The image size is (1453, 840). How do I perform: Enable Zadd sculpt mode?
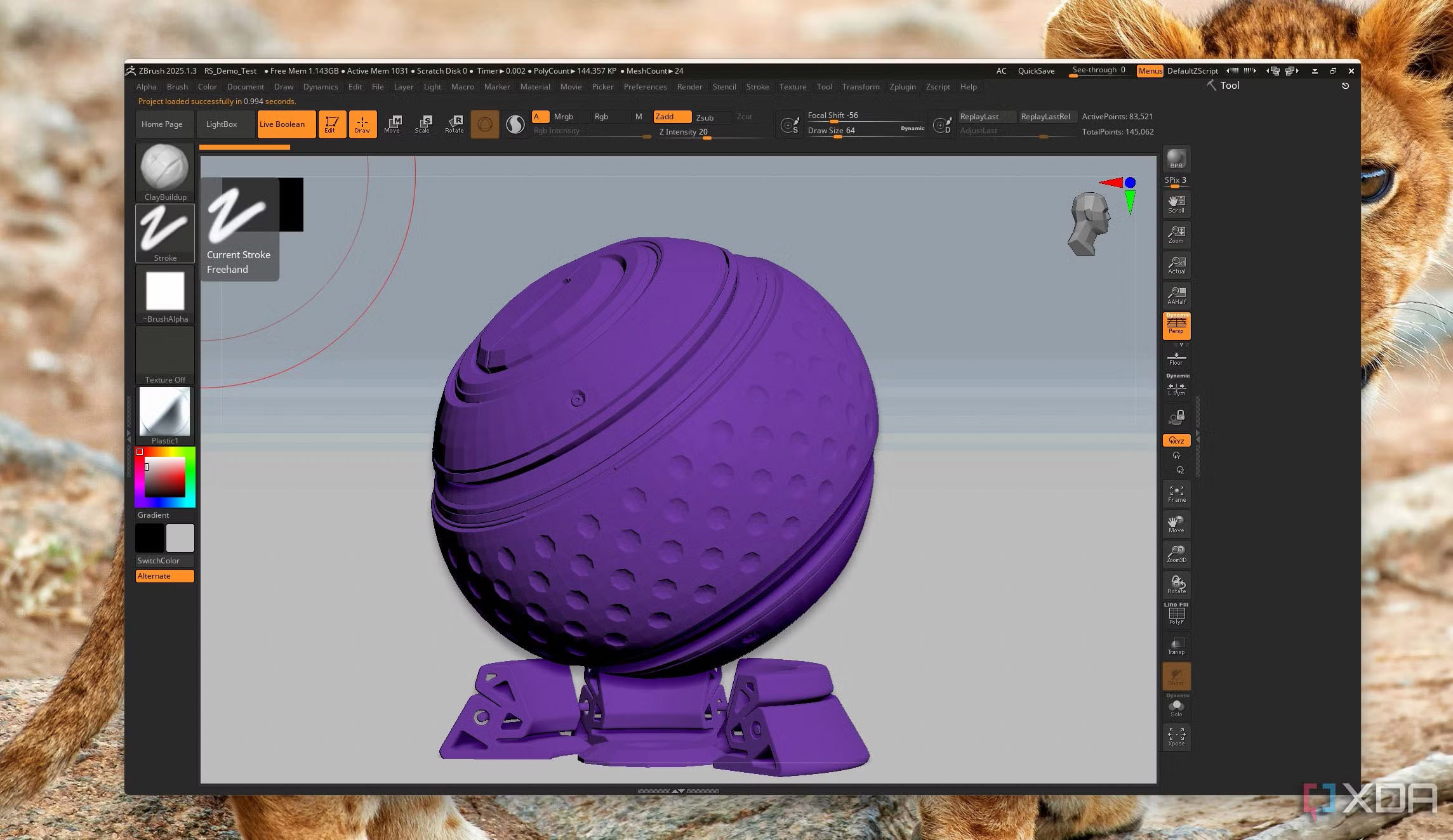tap(672, 117)
